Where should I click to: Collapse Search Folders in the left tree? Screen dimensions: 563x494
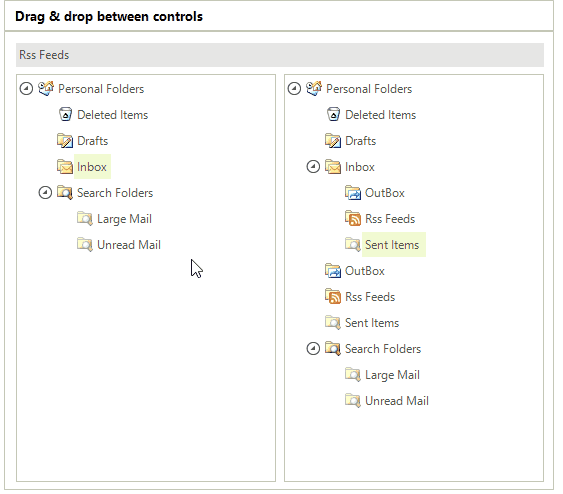(x=45, y=193)
